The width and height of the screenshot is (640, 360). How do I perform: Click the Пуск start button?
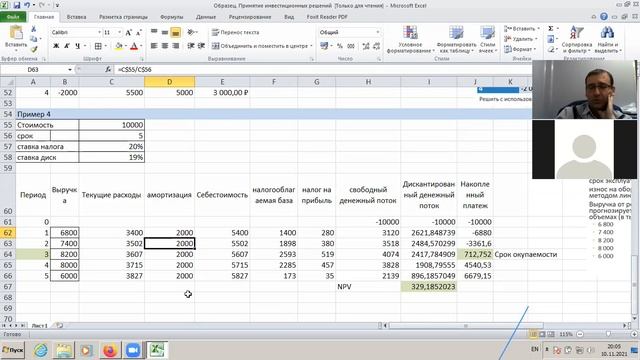pyautogui.click(x=13, y=350)
